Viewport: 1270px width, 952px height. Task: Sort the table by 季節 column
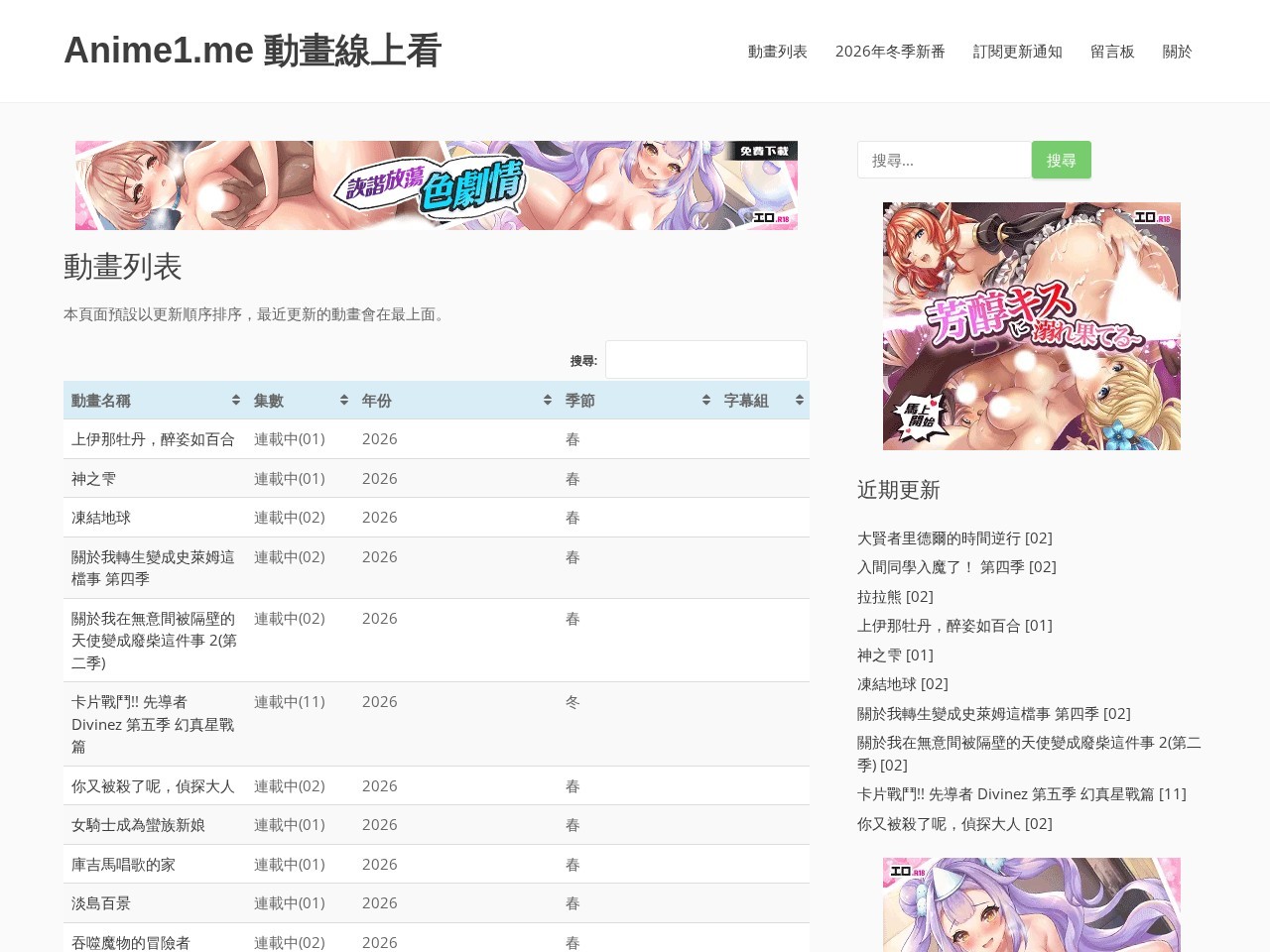click(630, 401)
